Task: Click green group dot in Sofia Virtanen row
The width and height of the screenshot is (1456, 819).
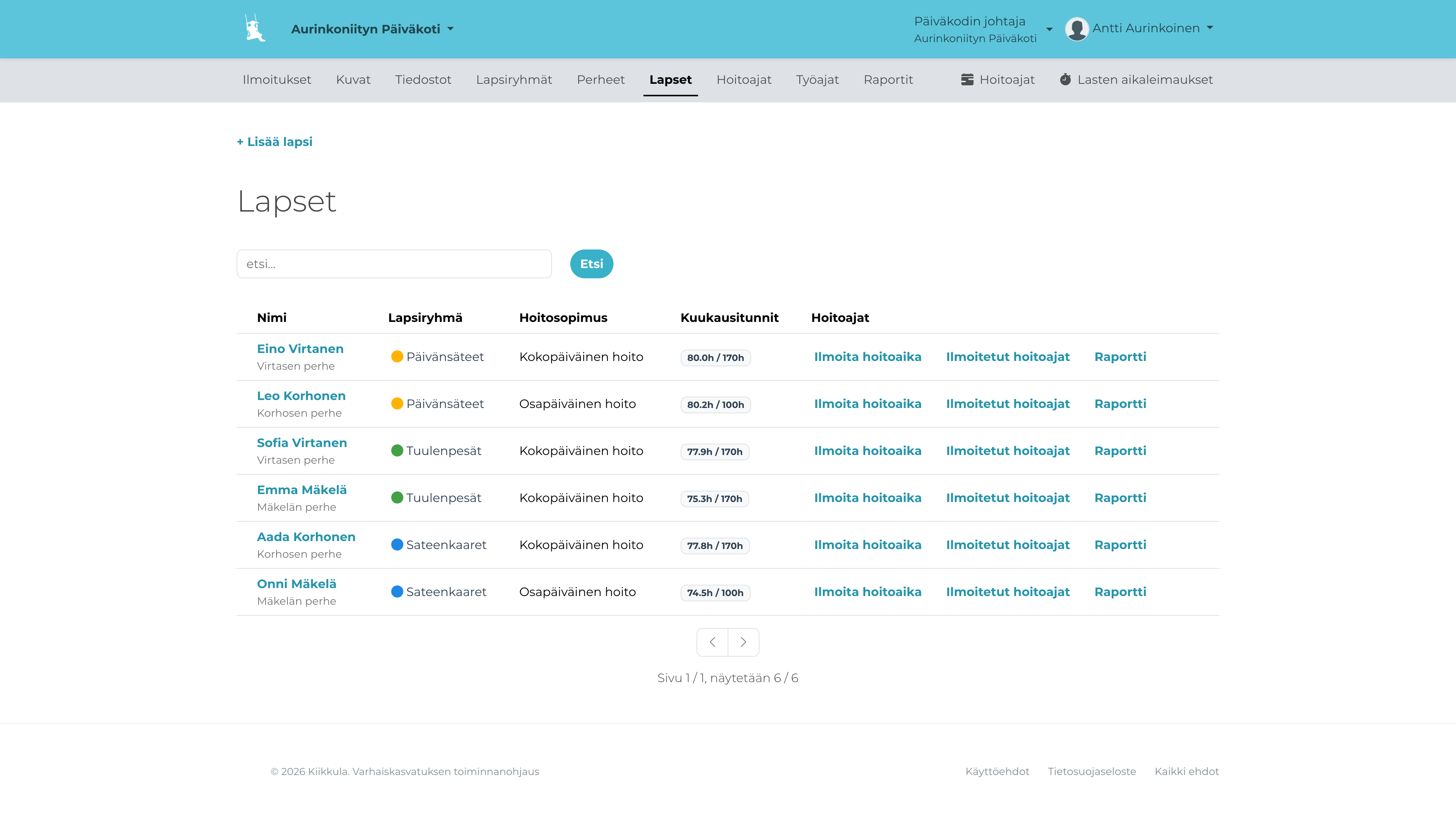Action: point(397,450)
